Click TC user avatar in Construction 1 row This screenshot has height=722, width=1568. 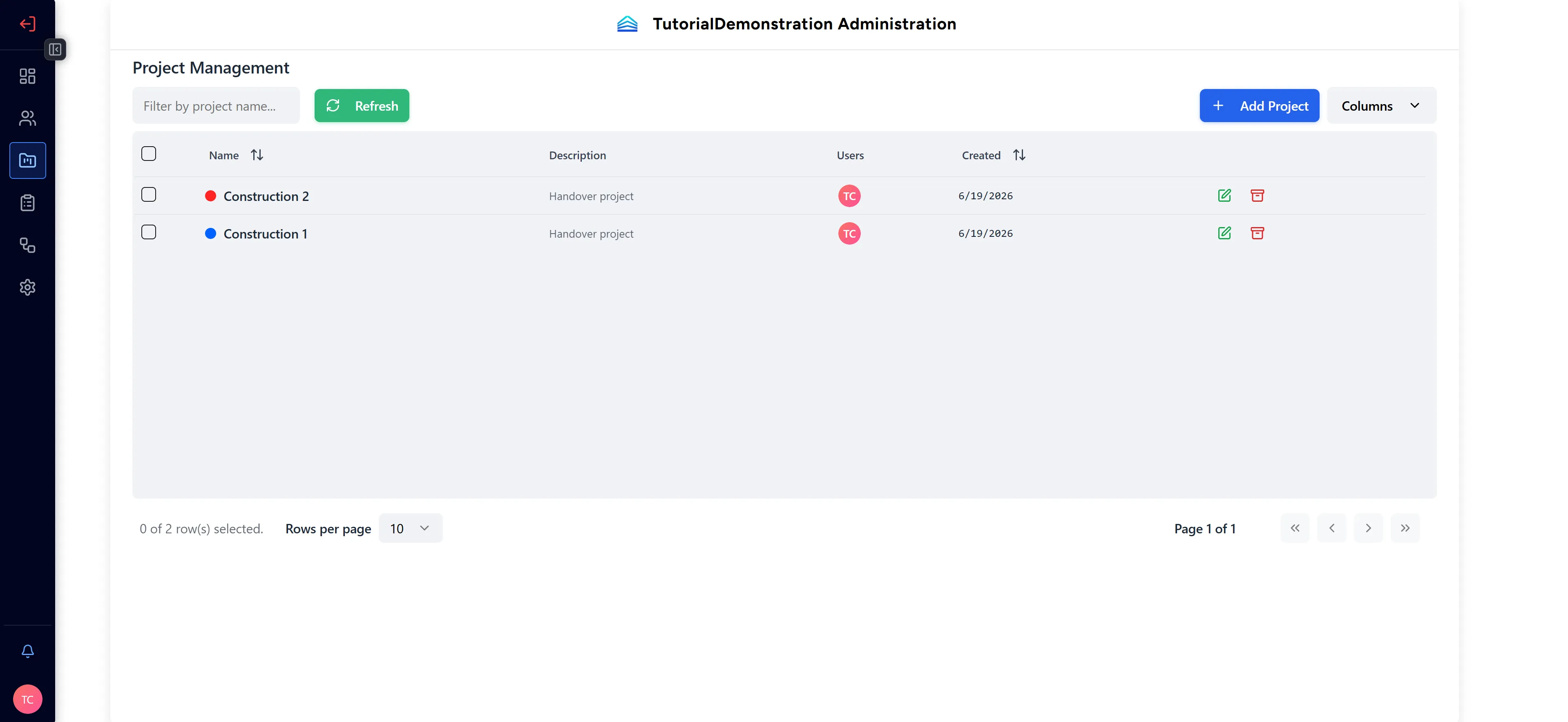click(x=849, y=234)
